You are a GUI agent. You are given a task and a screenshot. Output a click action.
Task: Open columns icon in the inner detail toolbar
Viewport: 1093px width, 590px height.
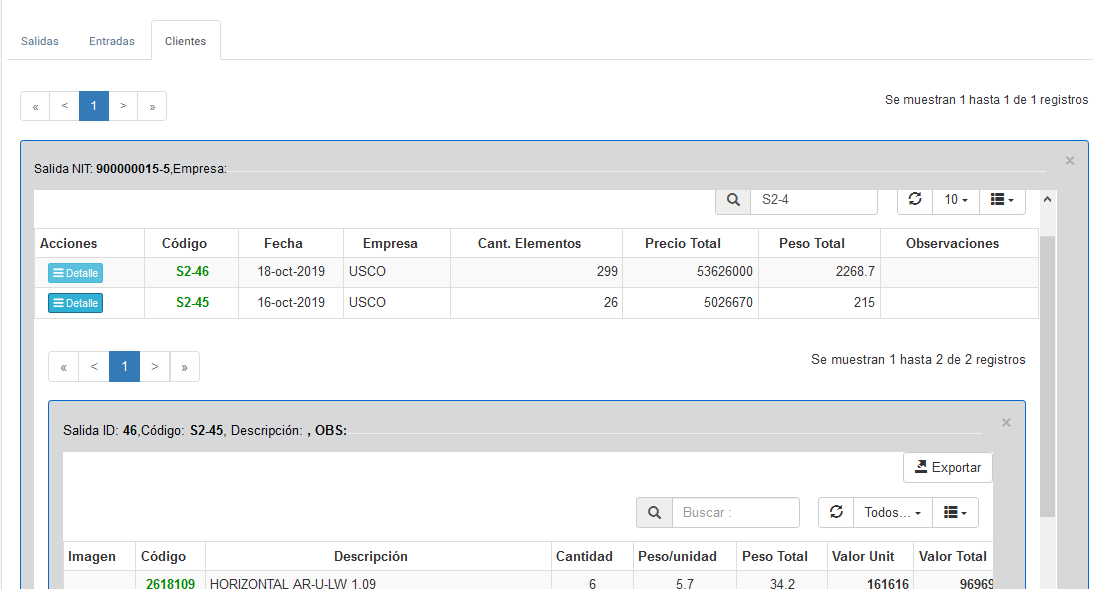[x=955, y=512]
